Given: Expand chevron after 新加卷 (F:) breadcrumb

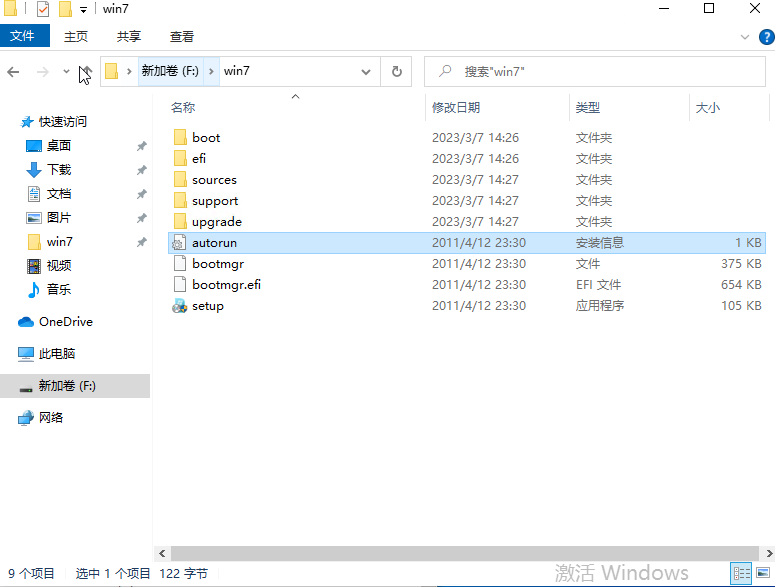Looking at the screenshot, I should (x=211, y=72).
